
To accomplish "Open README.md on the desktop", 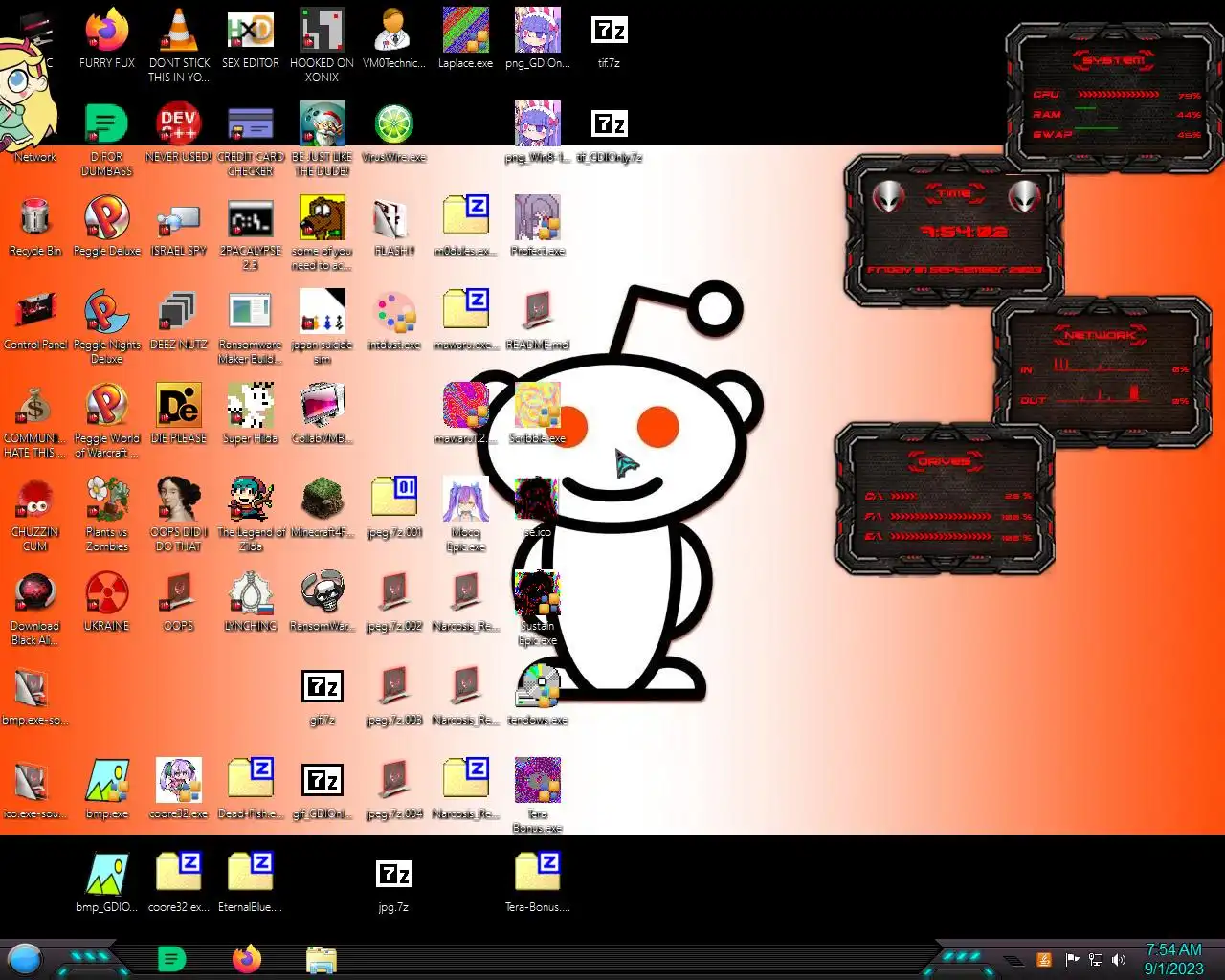I will click(x=538, y=319).
